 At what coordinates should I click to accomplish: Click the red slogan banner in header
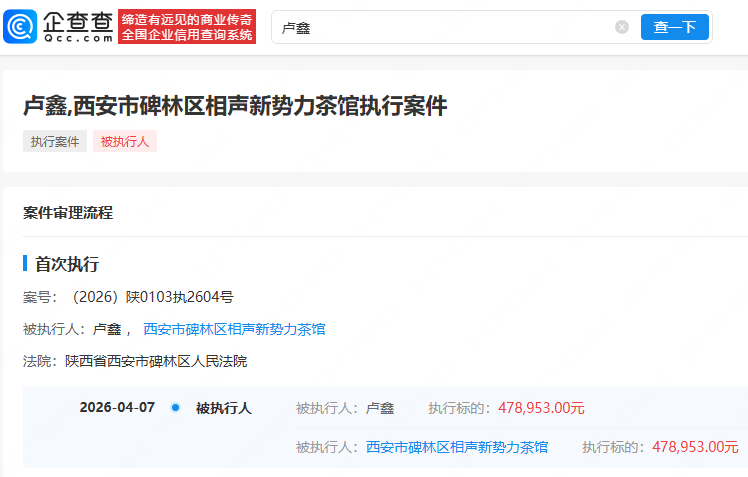tap(186, 27)
